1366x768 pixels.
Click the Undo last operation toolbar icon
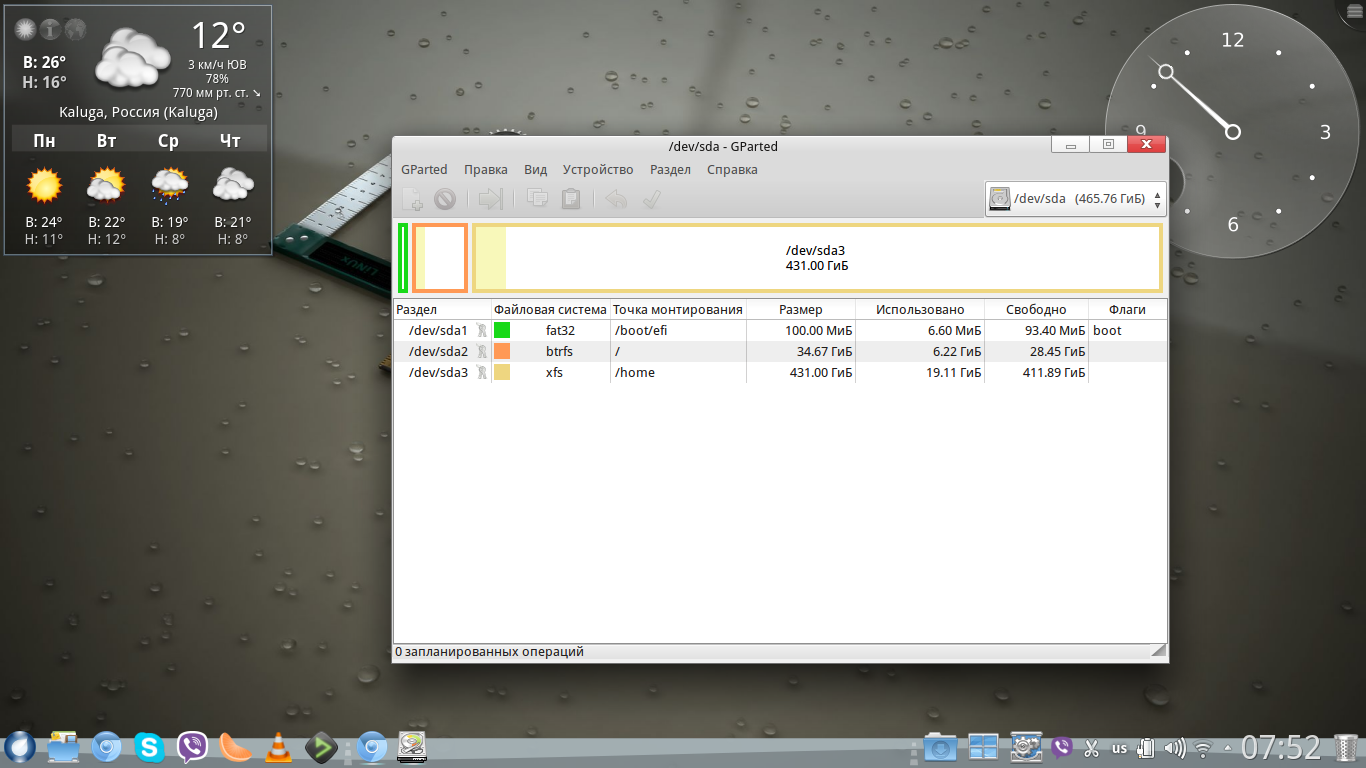coord(616,199)
